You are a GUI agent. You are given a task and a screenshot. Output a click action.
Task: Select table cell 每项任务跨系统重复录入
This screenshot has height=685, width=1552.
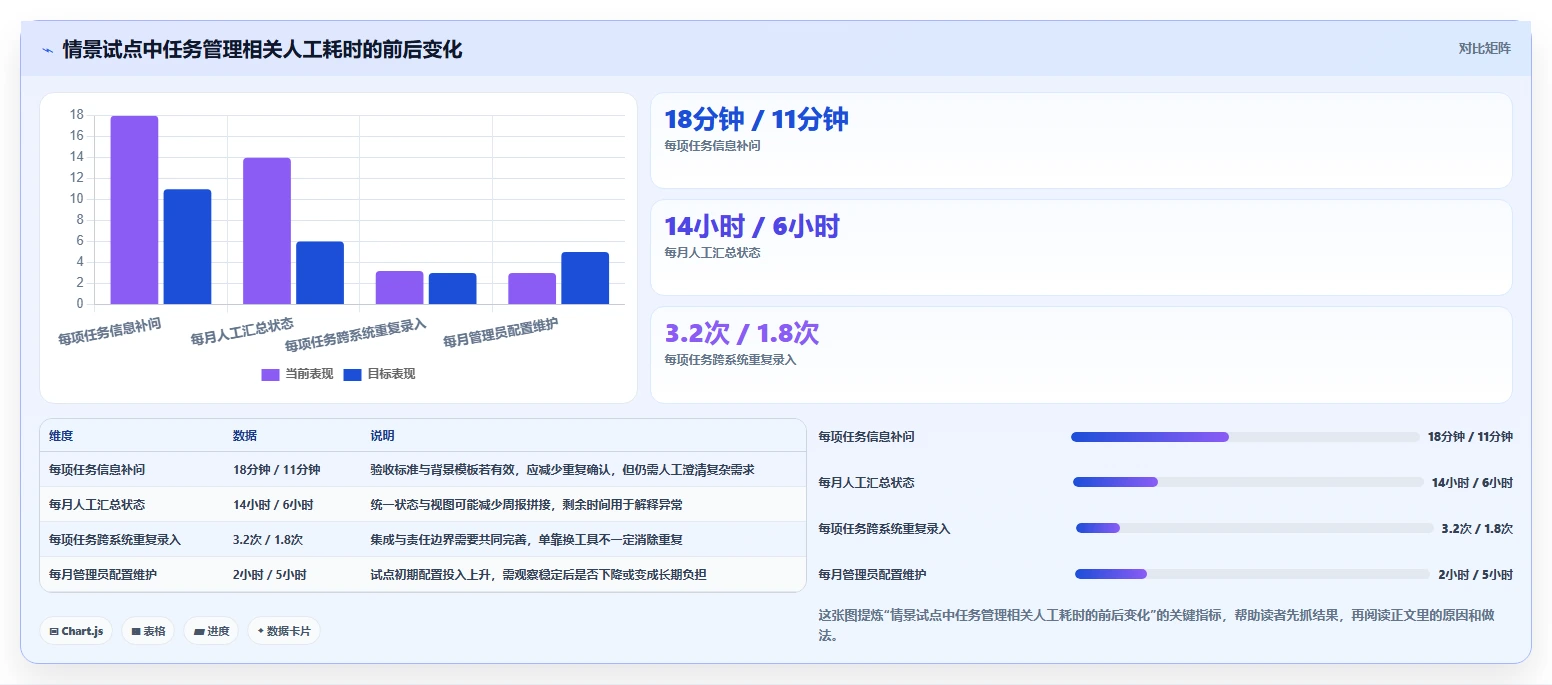click(115, 540)
